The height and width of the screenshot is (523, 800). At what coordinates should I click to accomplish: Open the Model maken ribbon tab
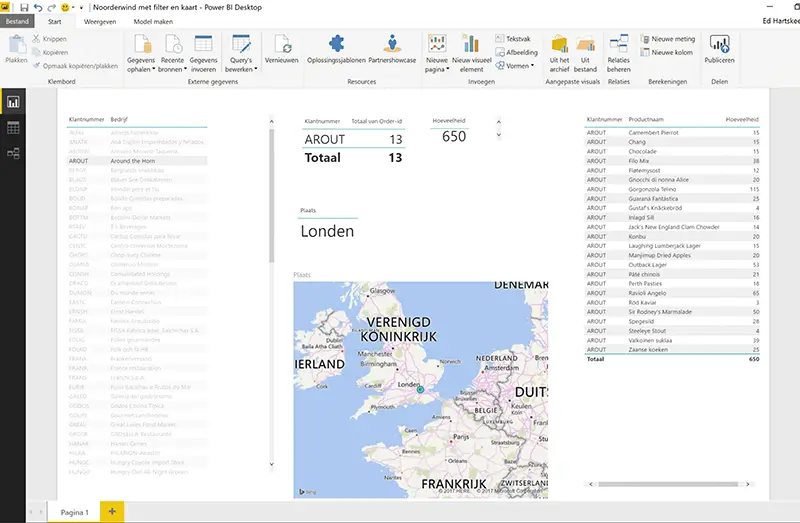pyautogui.click(x=151, y=20)
